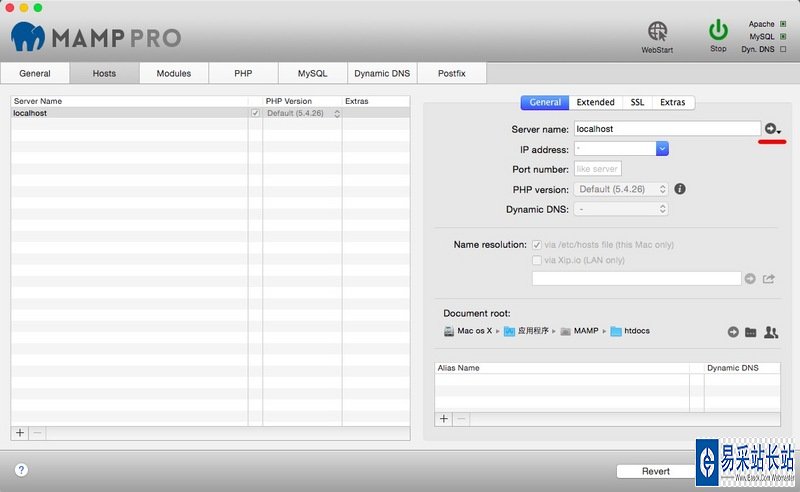This screenshot has width=800, height=492.
Task: Toggle via /etc/hosts file checkbox
Action: (537, 244)
